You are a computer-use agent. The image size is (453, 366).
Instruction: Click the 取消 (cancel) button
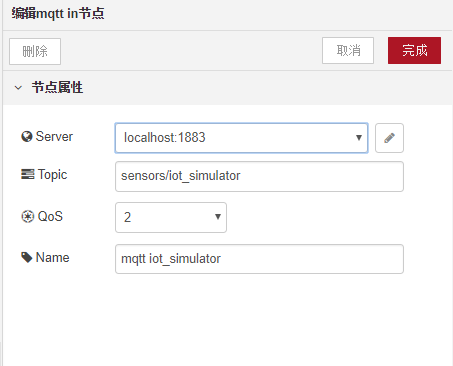point(348,50)
